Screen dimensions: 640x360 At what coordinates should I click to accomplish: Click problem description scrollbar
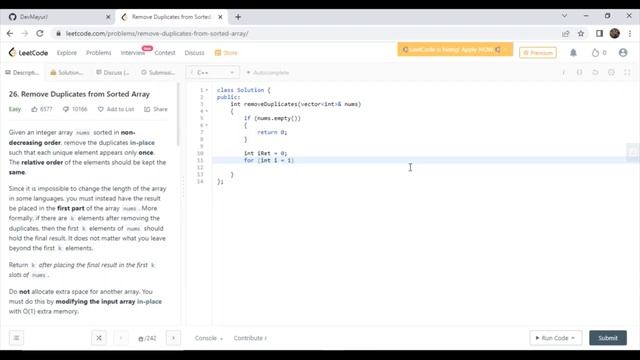(x=178, y=114)
